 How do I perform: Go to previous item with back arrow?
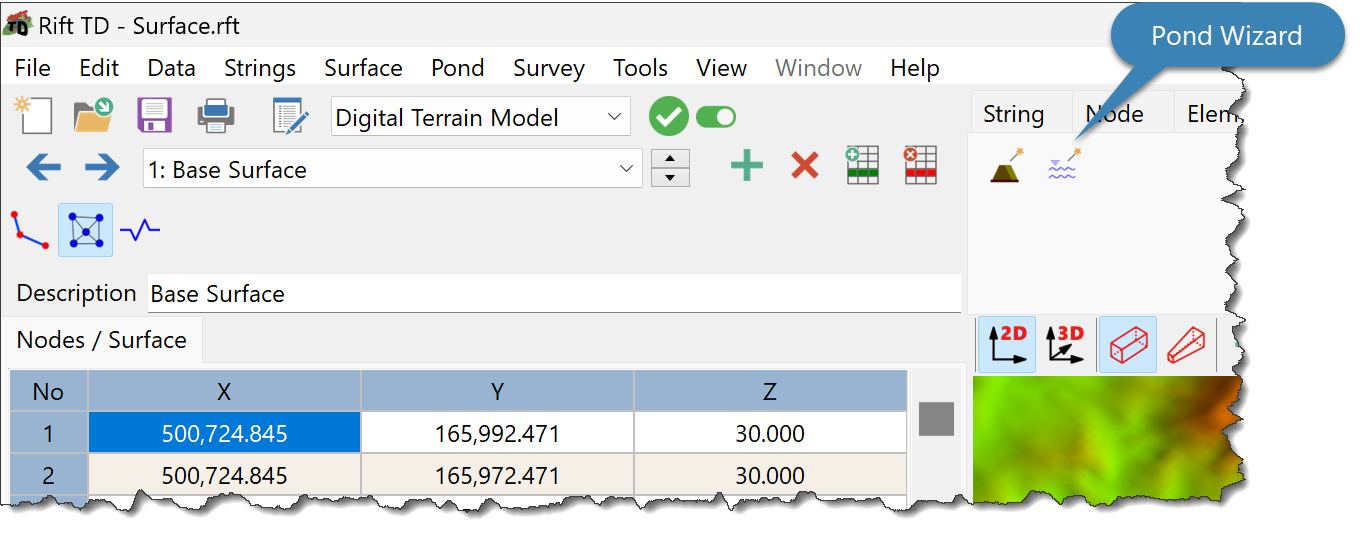coord(43,167)
